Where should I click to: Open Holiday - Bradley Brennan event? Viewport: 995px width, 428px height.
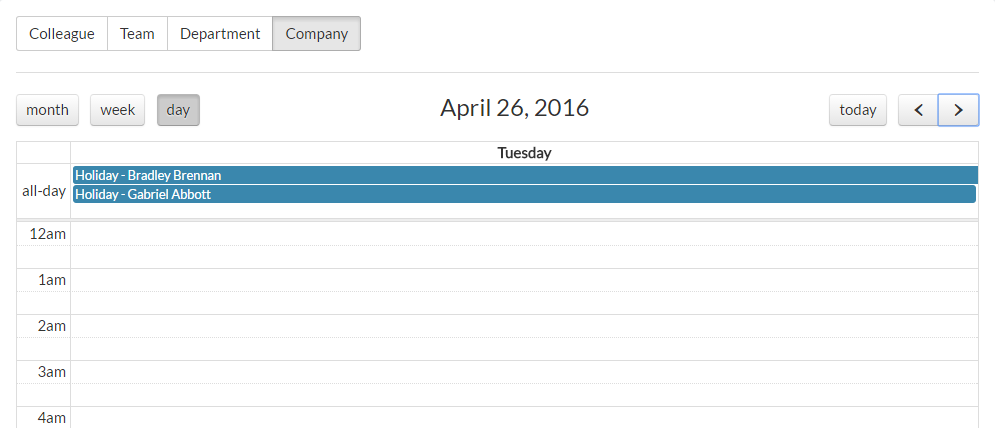(524, 175)
